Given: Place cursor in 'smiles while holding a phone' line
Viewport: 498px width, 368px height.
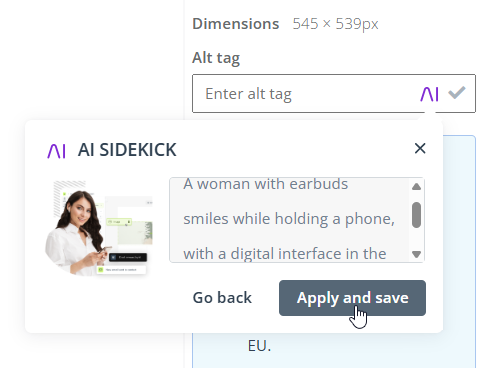Looking at the screenshot, I should (289, 219).
